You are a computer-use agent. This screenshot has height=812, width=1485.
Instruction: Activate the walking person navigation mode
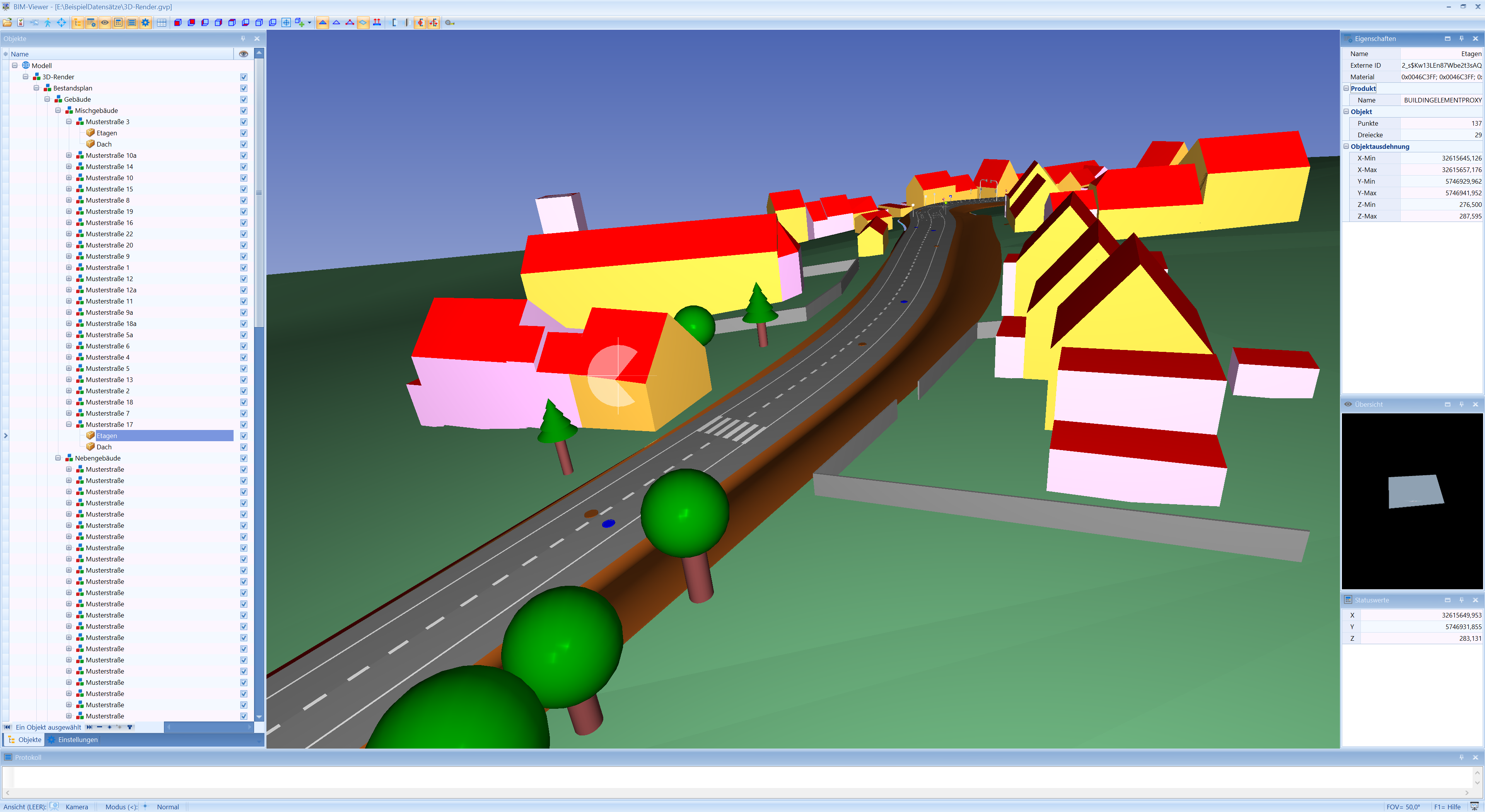(48, 22)
